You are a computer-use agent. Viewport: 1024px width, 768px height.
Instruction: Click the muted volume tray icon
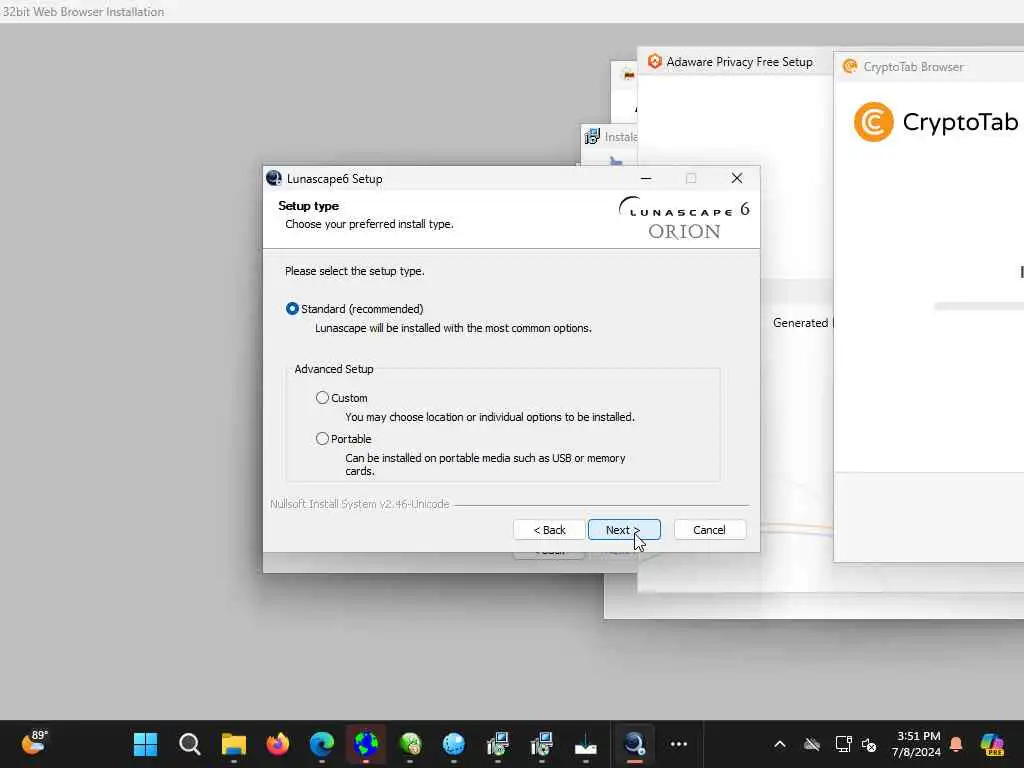(x=869, y=744)
